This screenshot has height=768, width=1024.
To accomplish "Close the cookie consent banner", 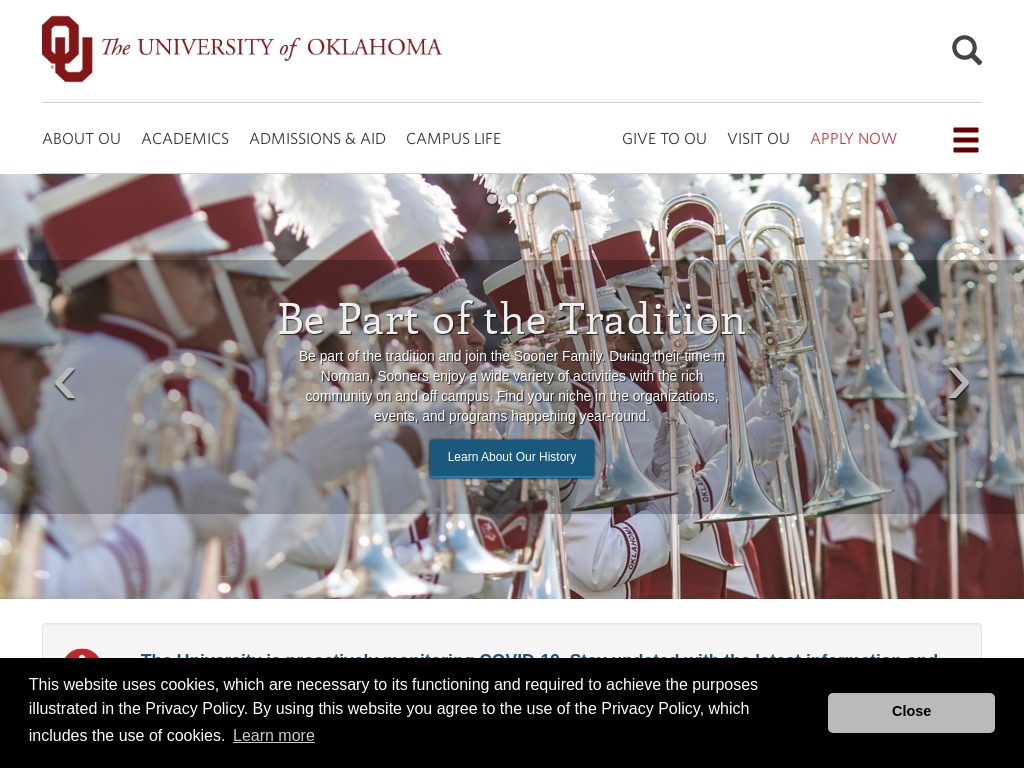I will (x=911, y=712).
